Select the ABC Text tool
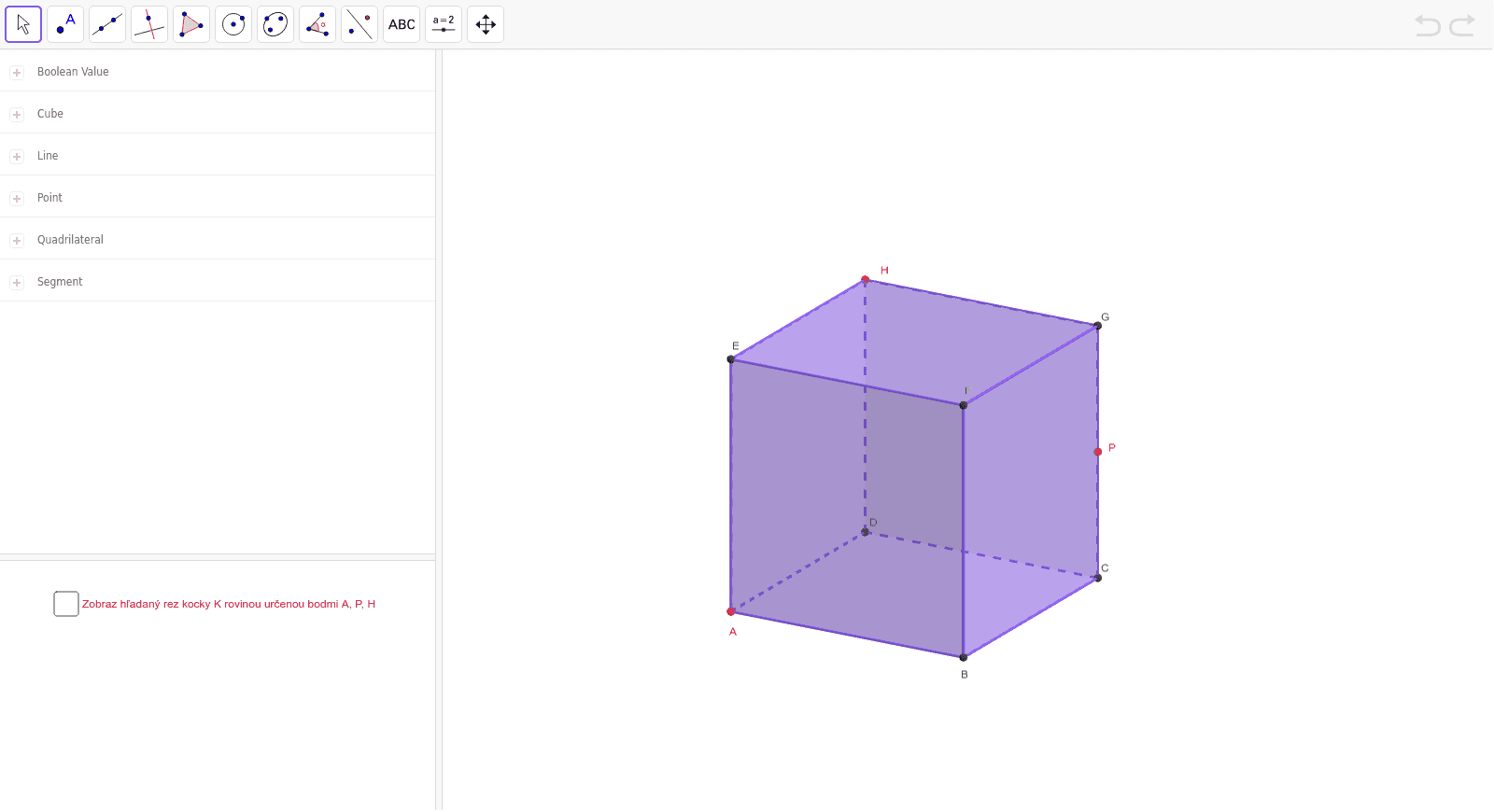Screen dimensions: 1494x812 [x=402, y=24]
